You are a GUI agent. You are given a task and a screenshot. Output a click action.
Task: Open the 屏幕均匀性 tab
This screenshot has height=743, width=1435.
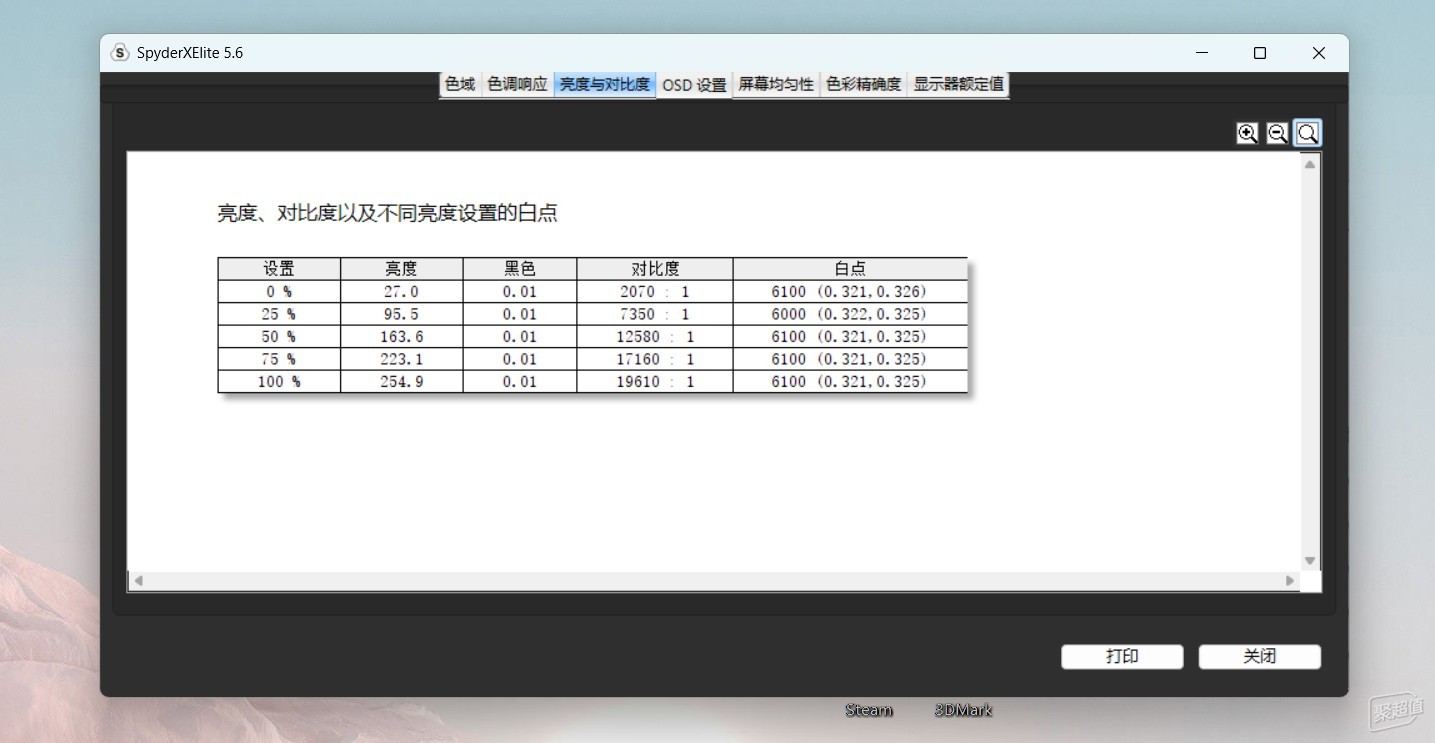click(x=776, y=85)
